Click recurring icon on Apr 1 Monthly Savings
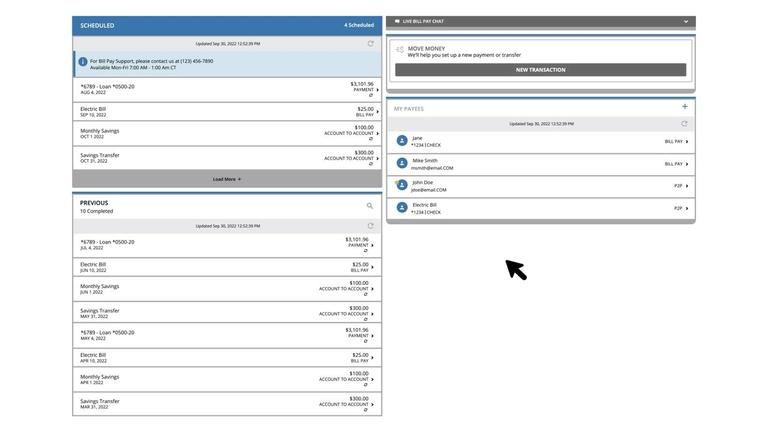Image resolution: width=768 pixels, height=432 pixels. tap(365, 385)
